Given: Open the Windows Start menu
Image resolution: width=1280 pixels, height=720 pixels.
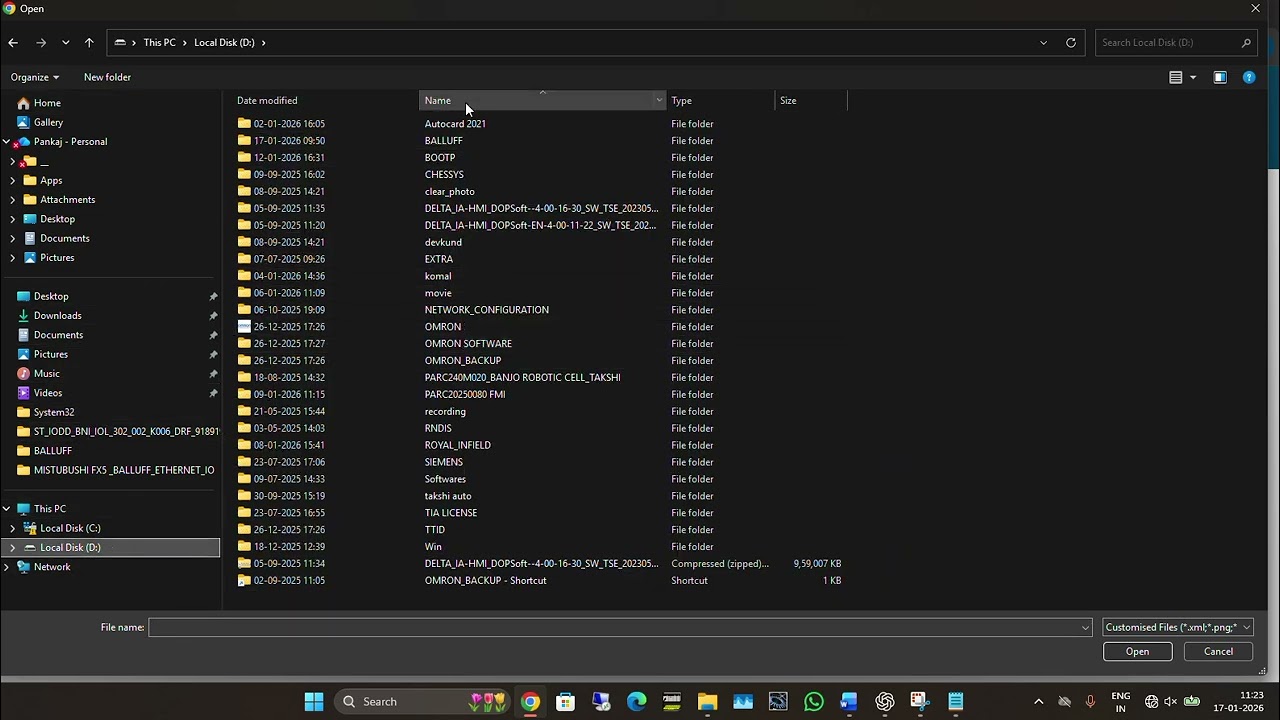Looking at the screenshot, I should [x=314, y=702].
